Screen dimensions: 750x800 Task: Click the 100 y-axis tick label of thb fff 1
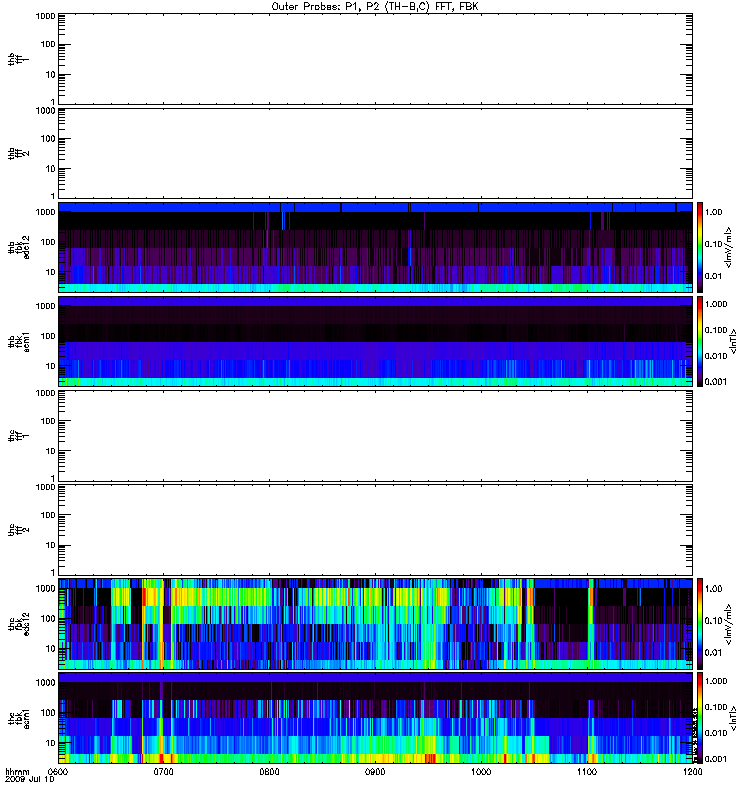point(48,44)
